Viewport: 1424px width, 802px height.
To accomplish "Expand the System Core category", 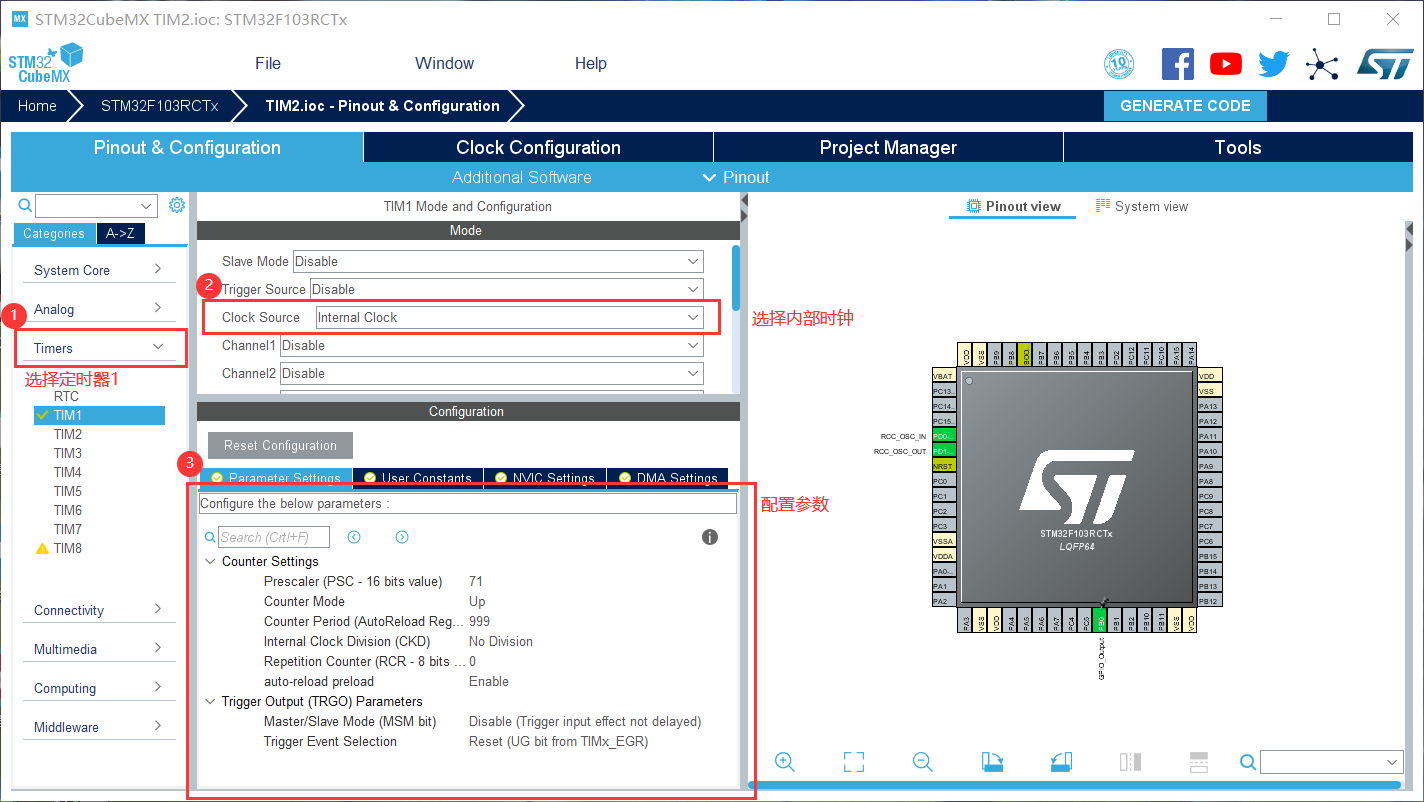I will (x=99, y=270).
